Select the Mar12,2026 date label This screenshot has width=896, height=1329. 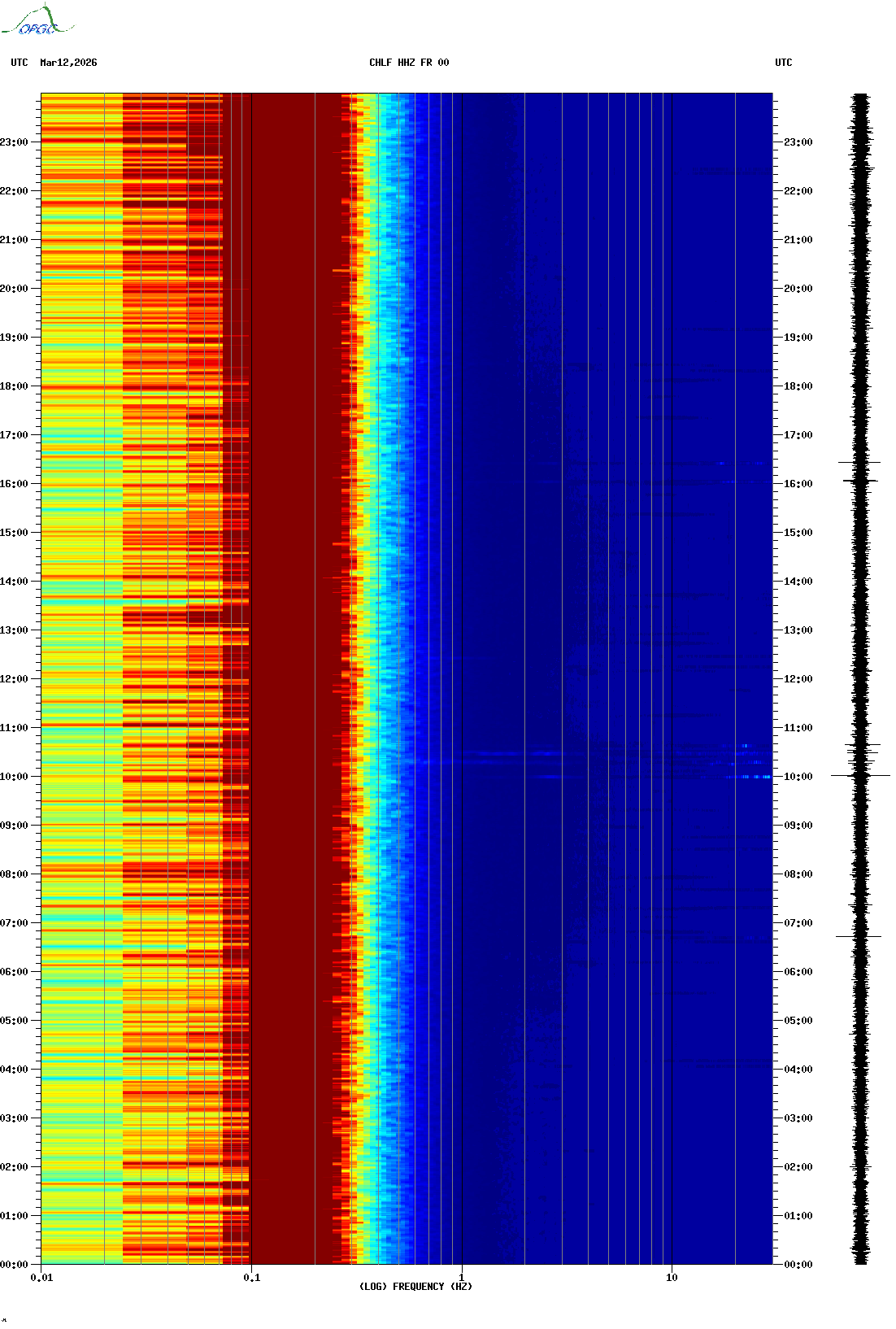coord(68,63)
